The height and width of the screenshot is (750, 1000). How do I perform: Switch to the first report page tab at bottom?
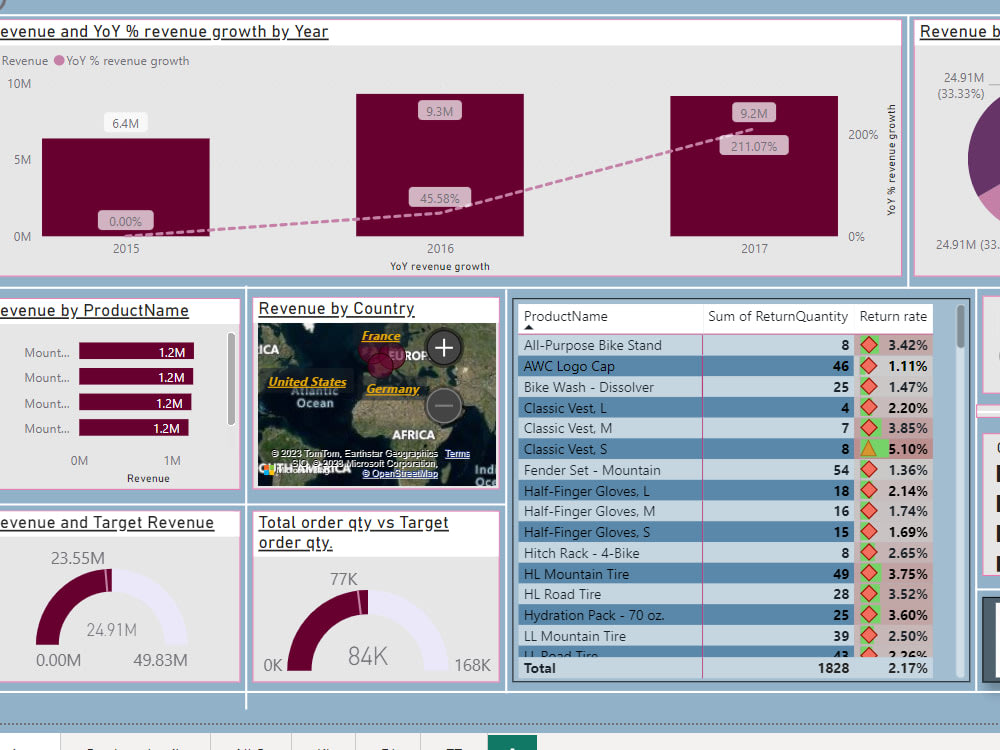click(x=30, y=744)
